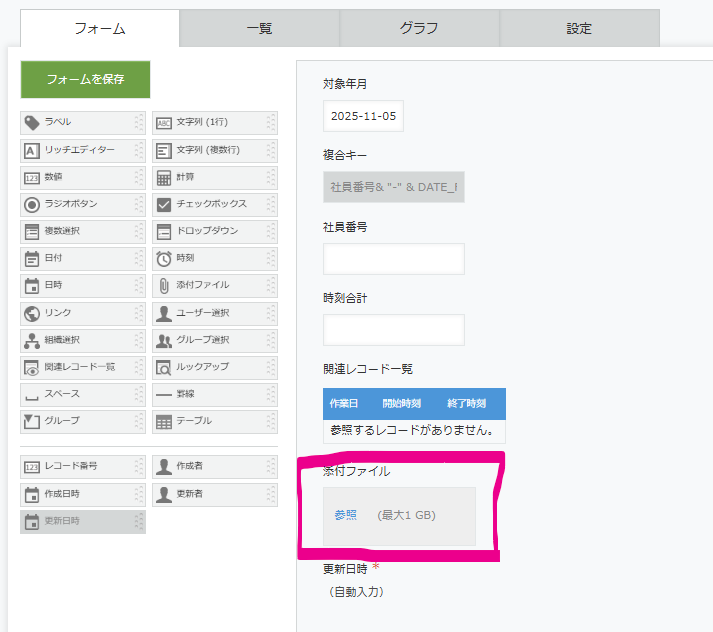The width and height of the screenshot is (713, 632).
Task: Select the 時刻 clock icon
Action: pos(164,259)
